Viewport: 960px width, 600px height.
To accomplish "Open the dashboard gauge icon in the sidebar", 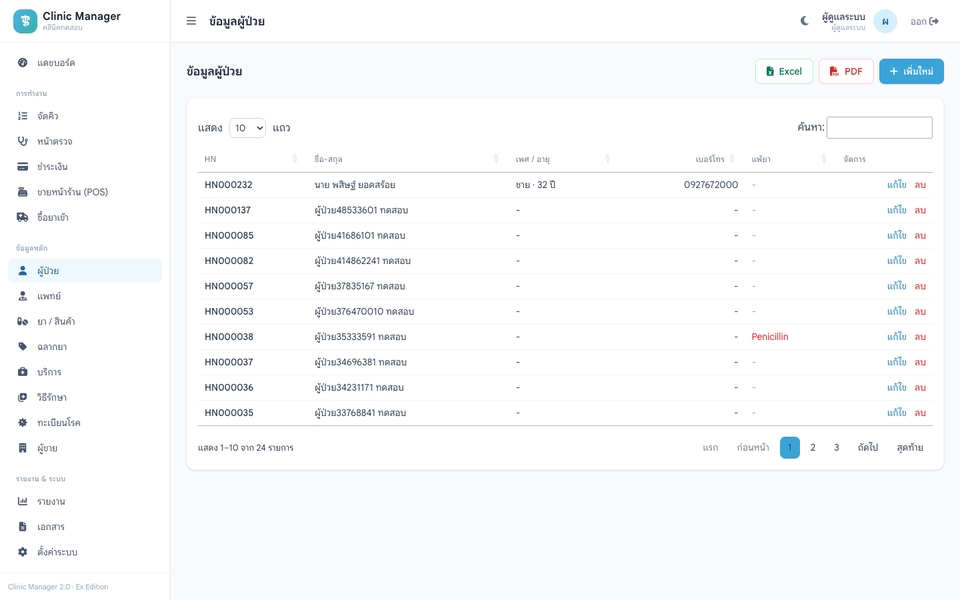I will coord(23,62).
